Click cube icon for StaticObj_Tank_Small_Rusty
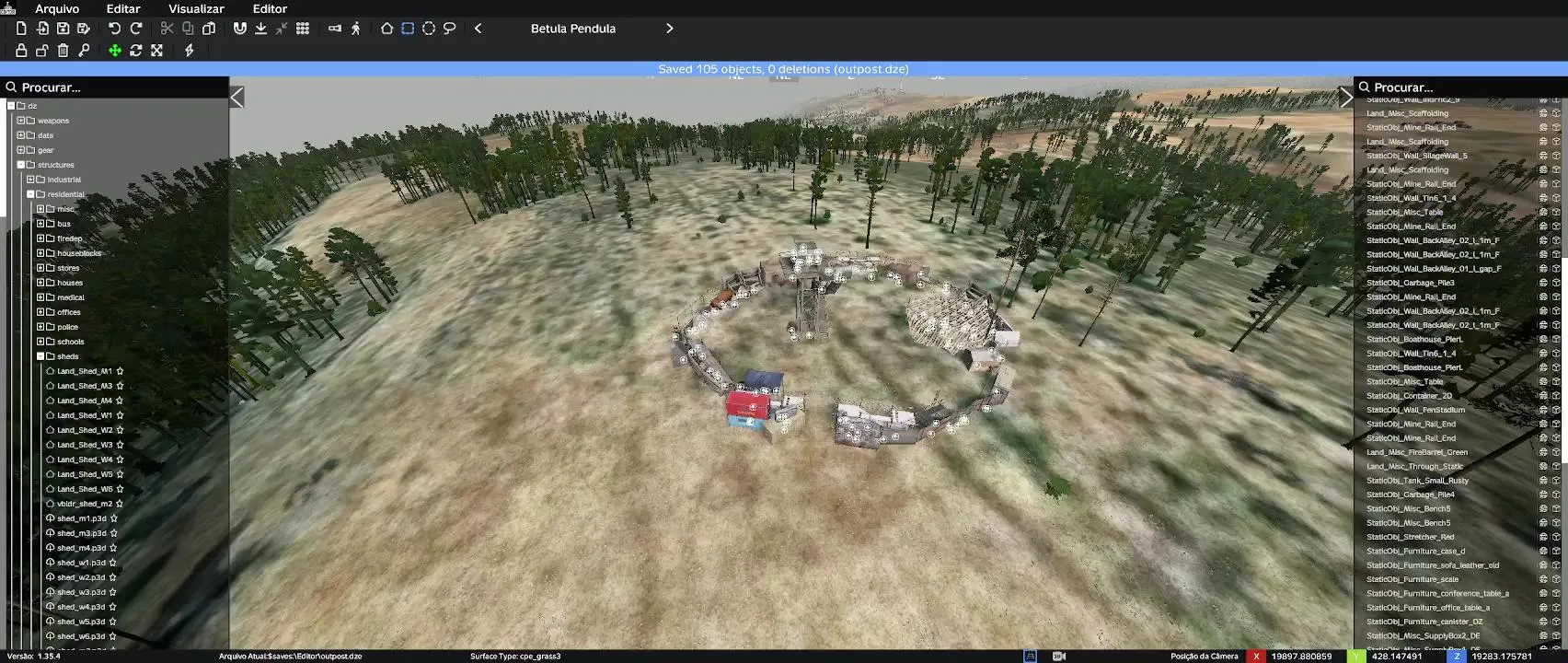This screenshot has height=663, width=1568. (x=1556, y=481)
